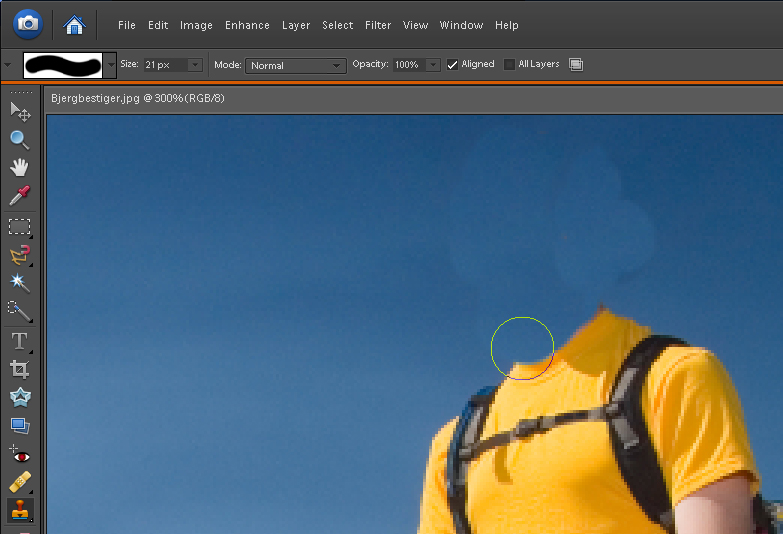
Task: Select the Zoom magnifier tool
Action: click(x=19, y=139)
